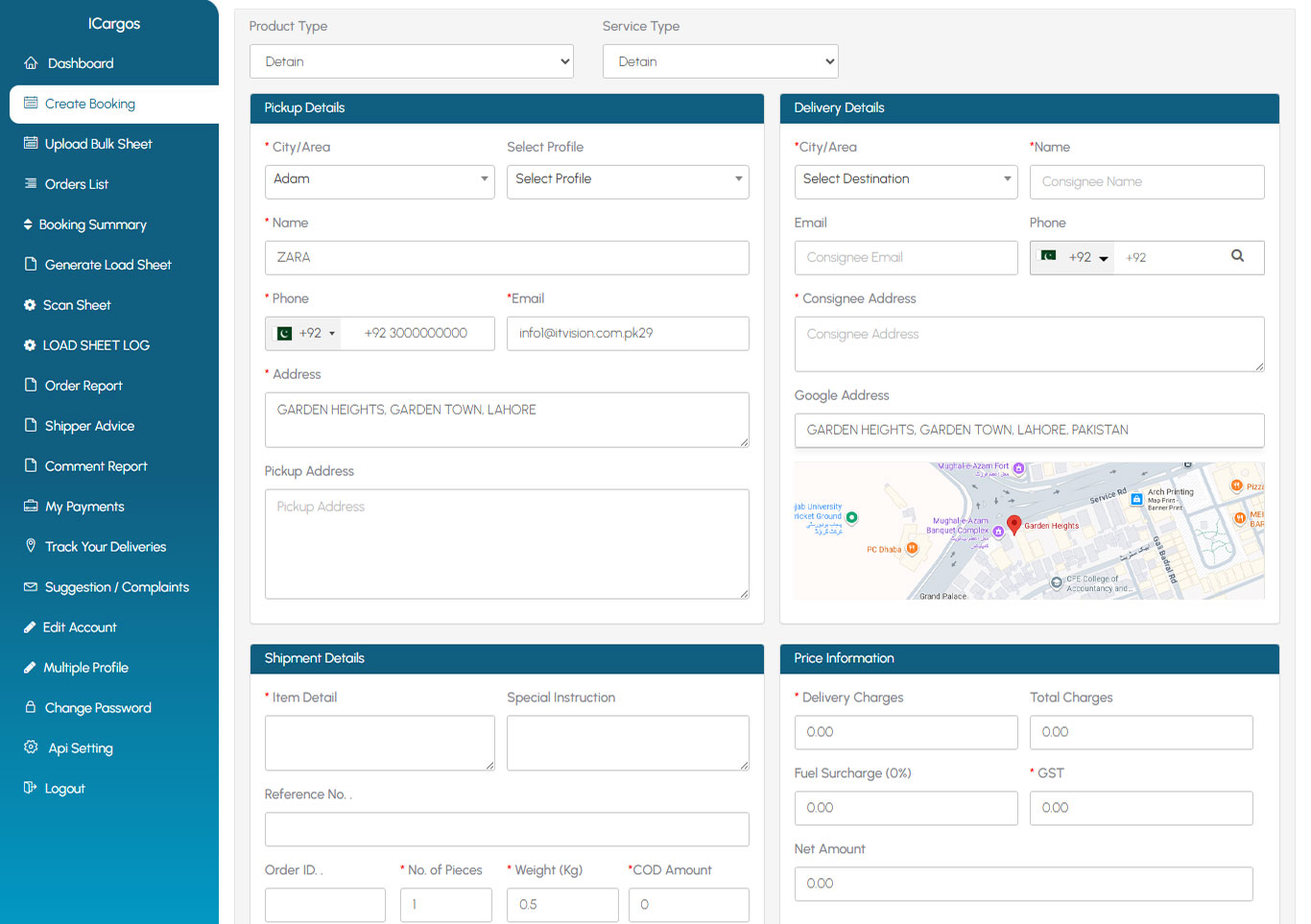This screenshot has height=924, width=1311.
Task: Click the red map pin marker
Action: [1013, 524]
